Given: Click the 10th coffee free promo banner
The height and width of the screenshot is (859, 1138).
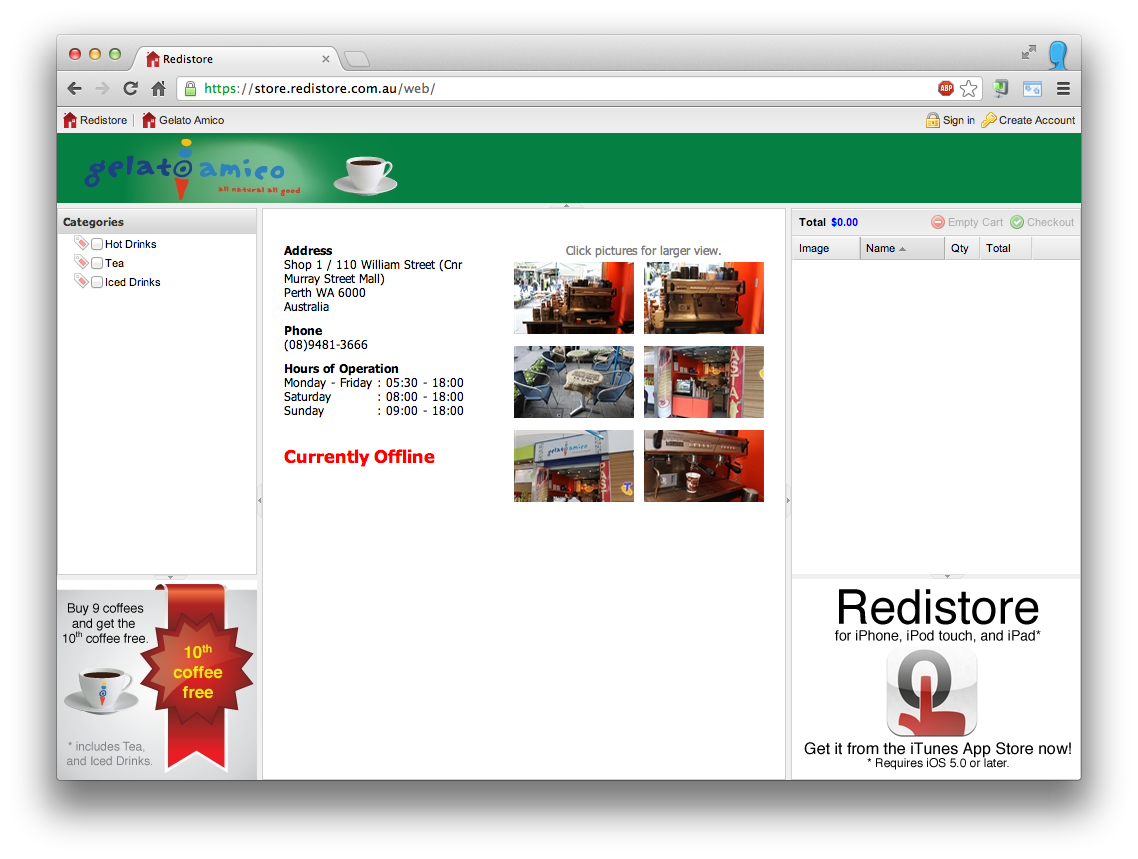Looking at the screenshot, I should click(x=157, y=681).
